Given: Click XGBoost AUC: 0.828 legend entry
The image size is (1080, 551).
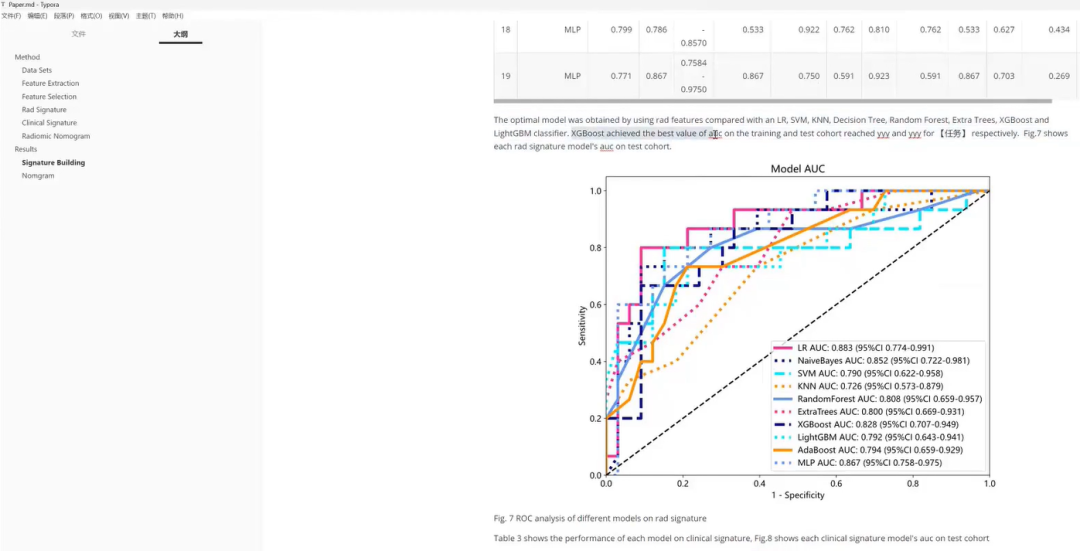Looking at the screenshot, I should (867, 424).
